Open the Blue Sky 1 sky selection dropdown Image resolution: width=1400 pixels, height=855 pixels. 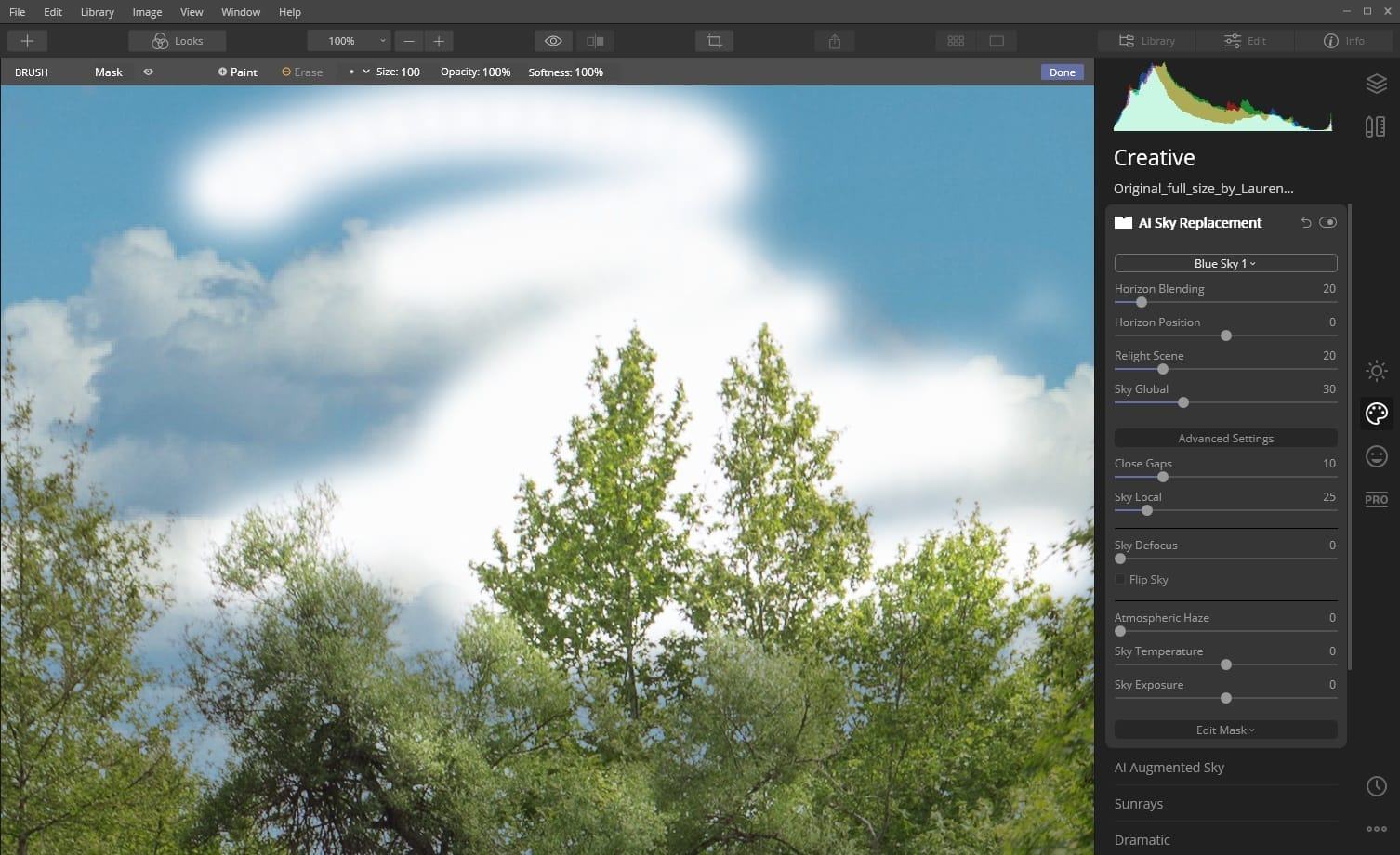[x=1224, y=263]
